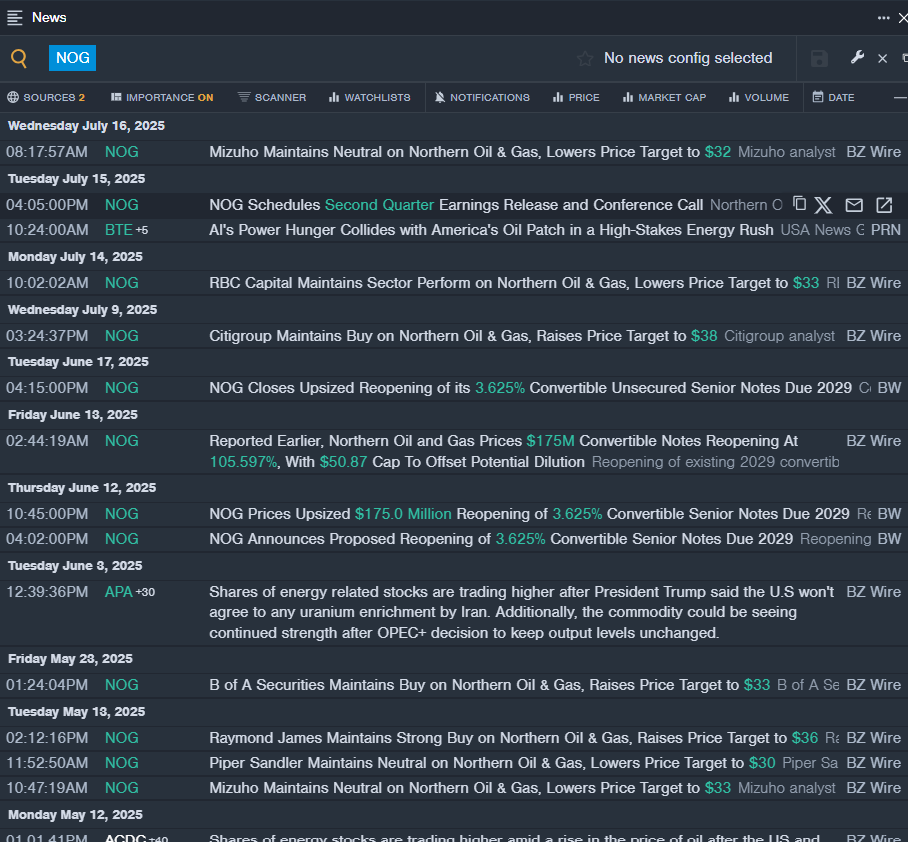Open NOG Prices Upsized $175.0 Million headline

click(529, 514)
